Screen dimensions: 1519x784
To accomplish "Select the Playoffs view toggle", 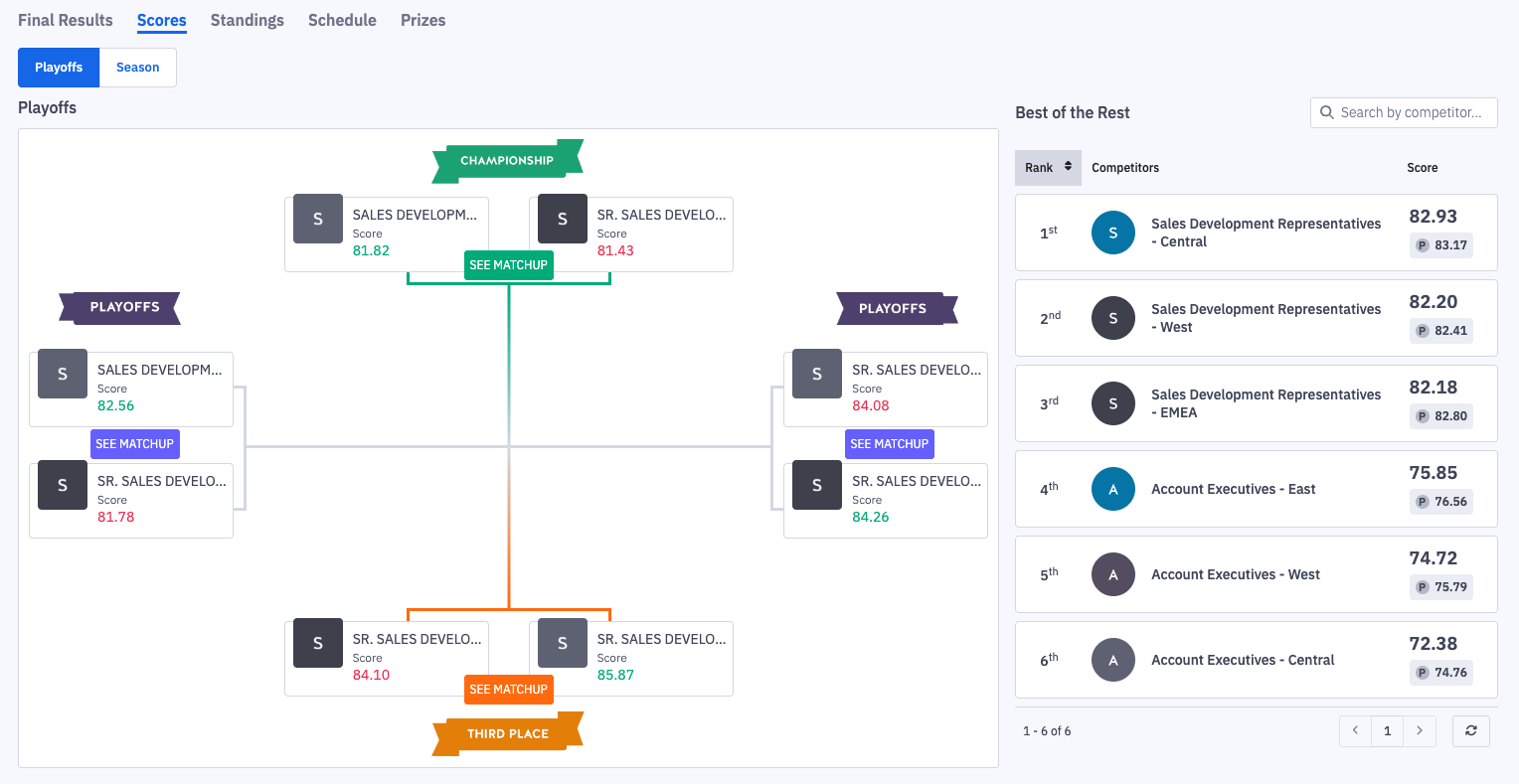I will 59,68.
